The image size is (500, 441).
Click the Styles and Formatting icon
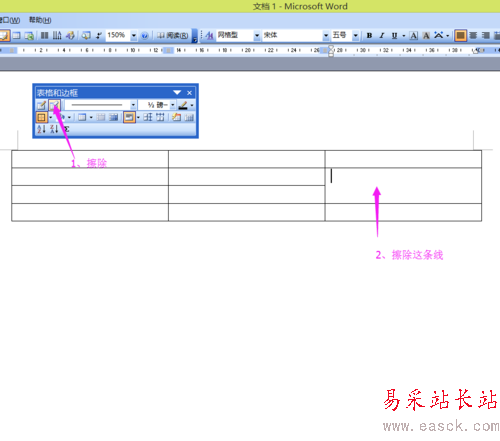(x=210, y=35)
